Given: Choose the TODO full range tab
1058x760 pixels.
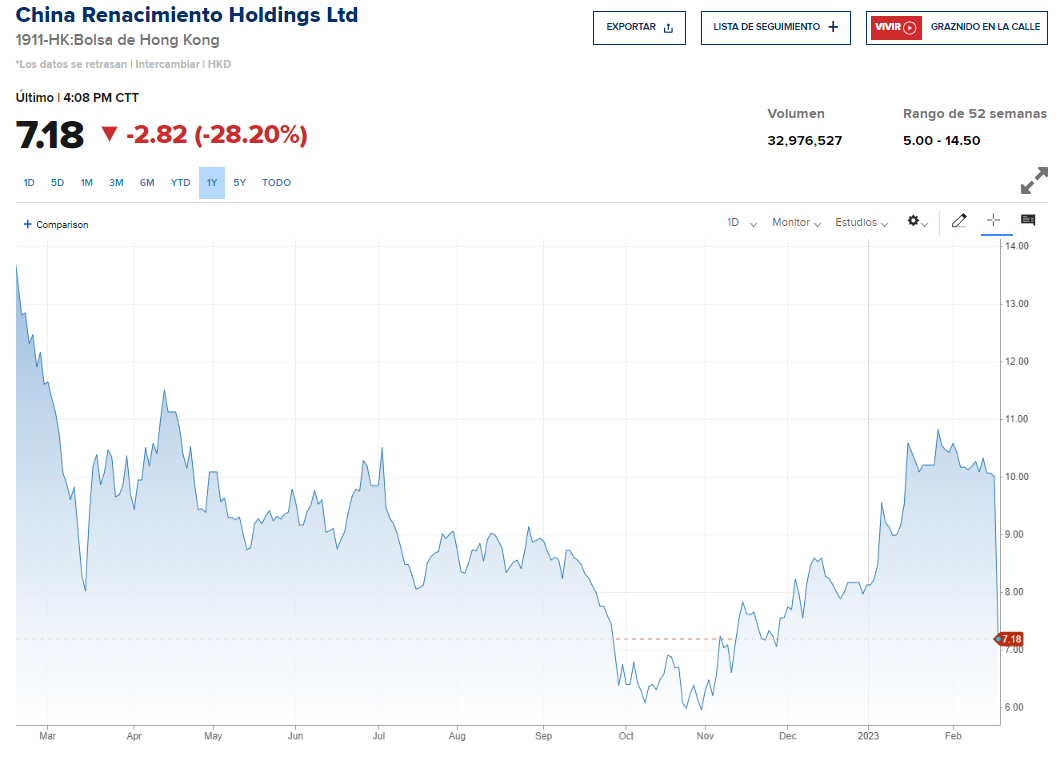Looking at the screenshot, I should (276, 183).
